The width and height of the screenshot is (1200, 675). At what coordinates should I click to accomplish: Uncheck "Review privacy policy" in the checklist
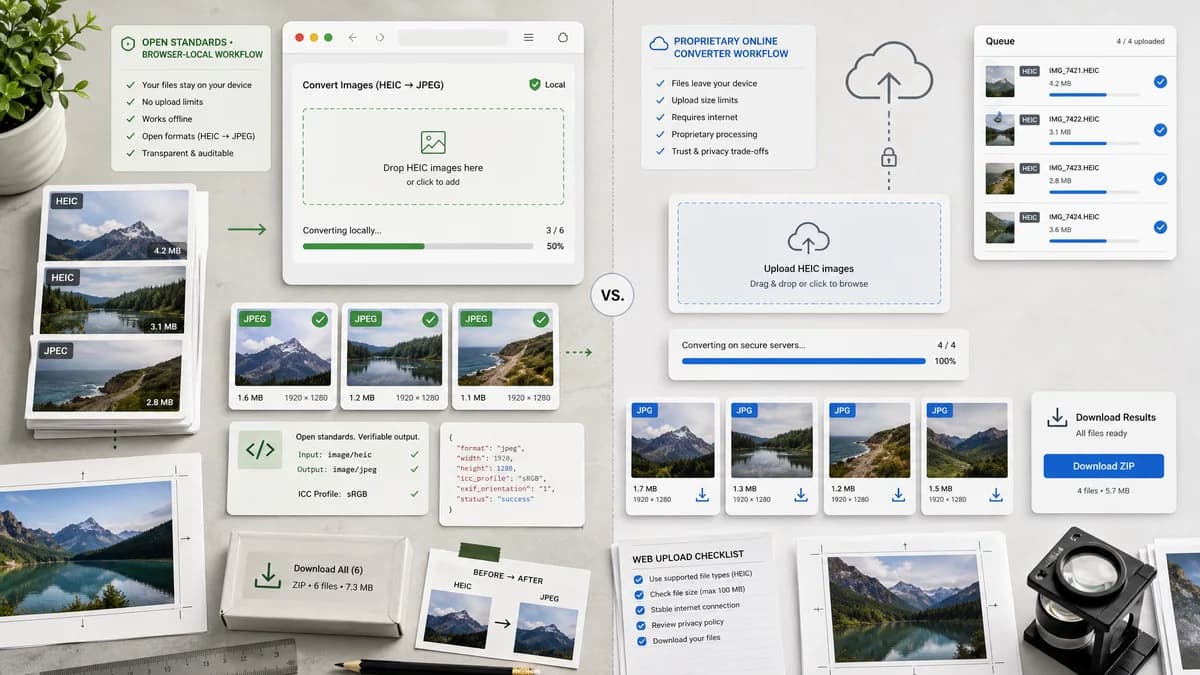[x=640, y=625]
